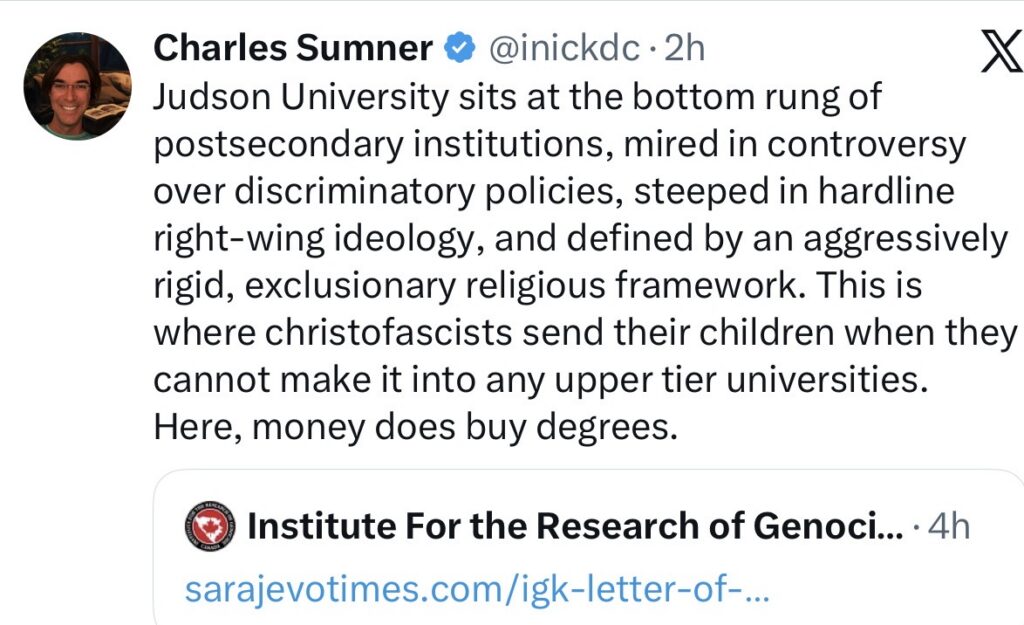Click the 2h post timestamp
Viewport: 1024px width, 625px height.
coord(683,47)
